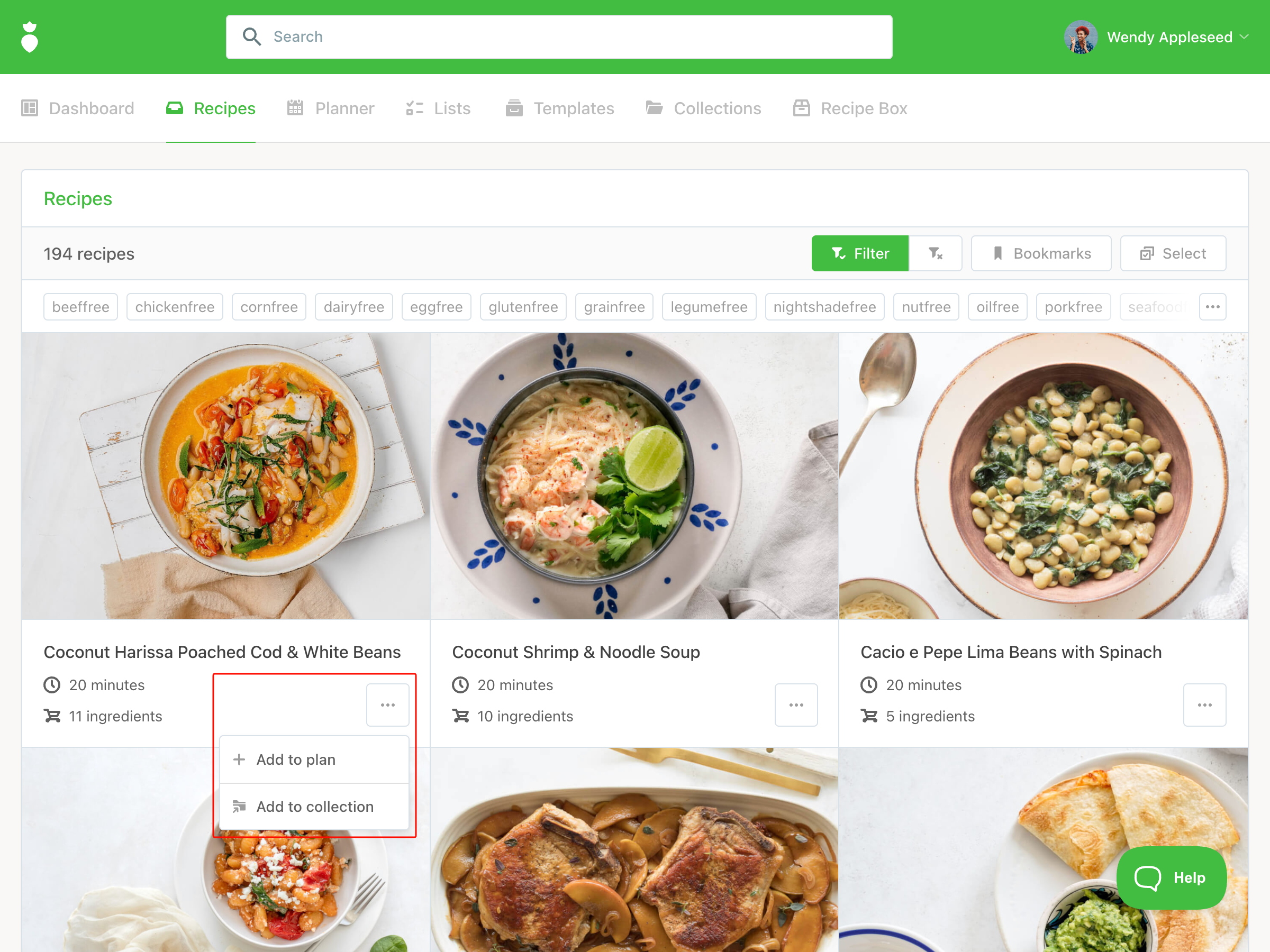Click the Select button
The image size is (1270, 952).
[x=1173, y=253]
